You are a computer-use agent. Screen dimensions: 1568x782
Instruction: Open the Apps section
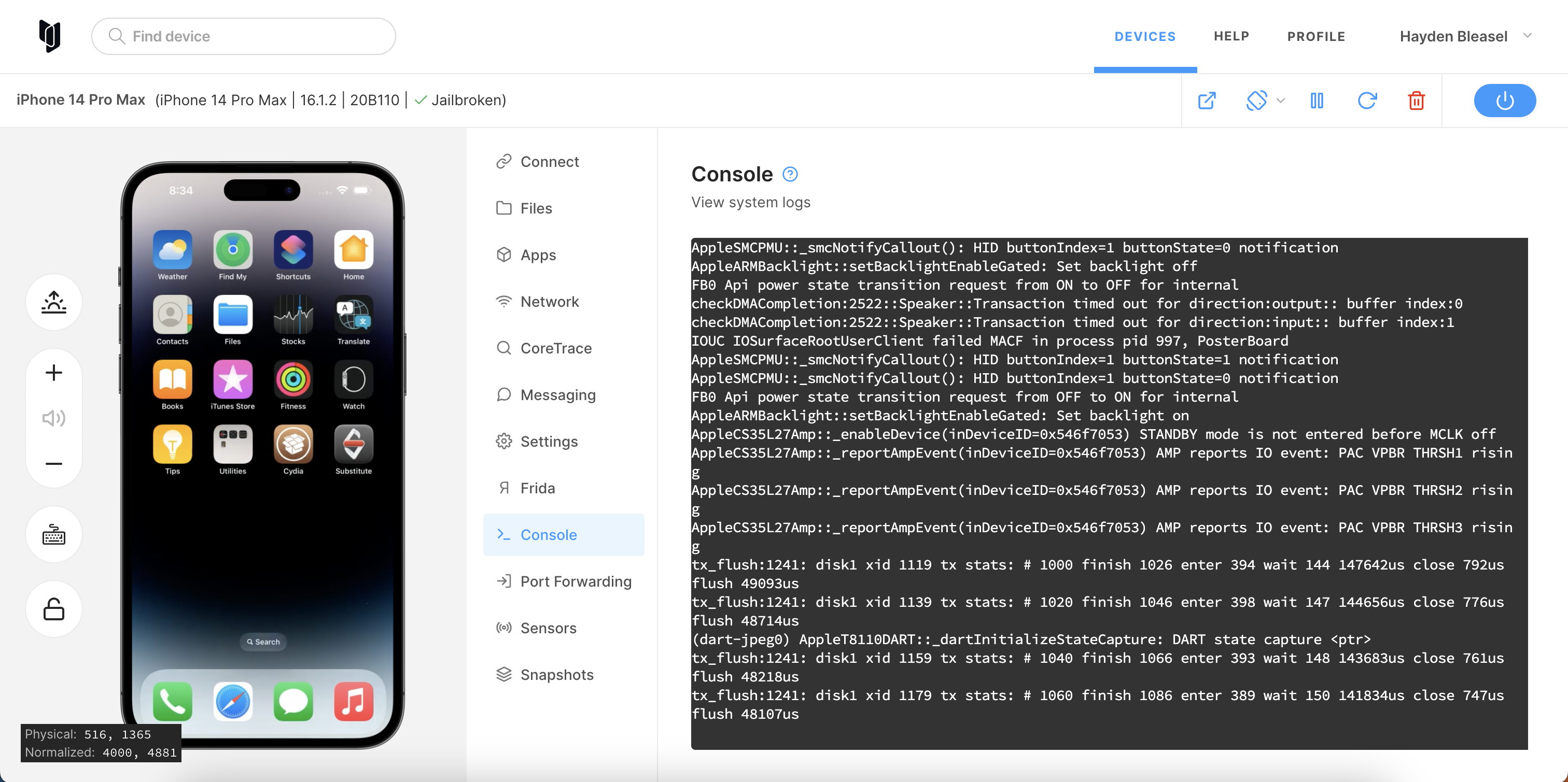click(x=564, y=255)
